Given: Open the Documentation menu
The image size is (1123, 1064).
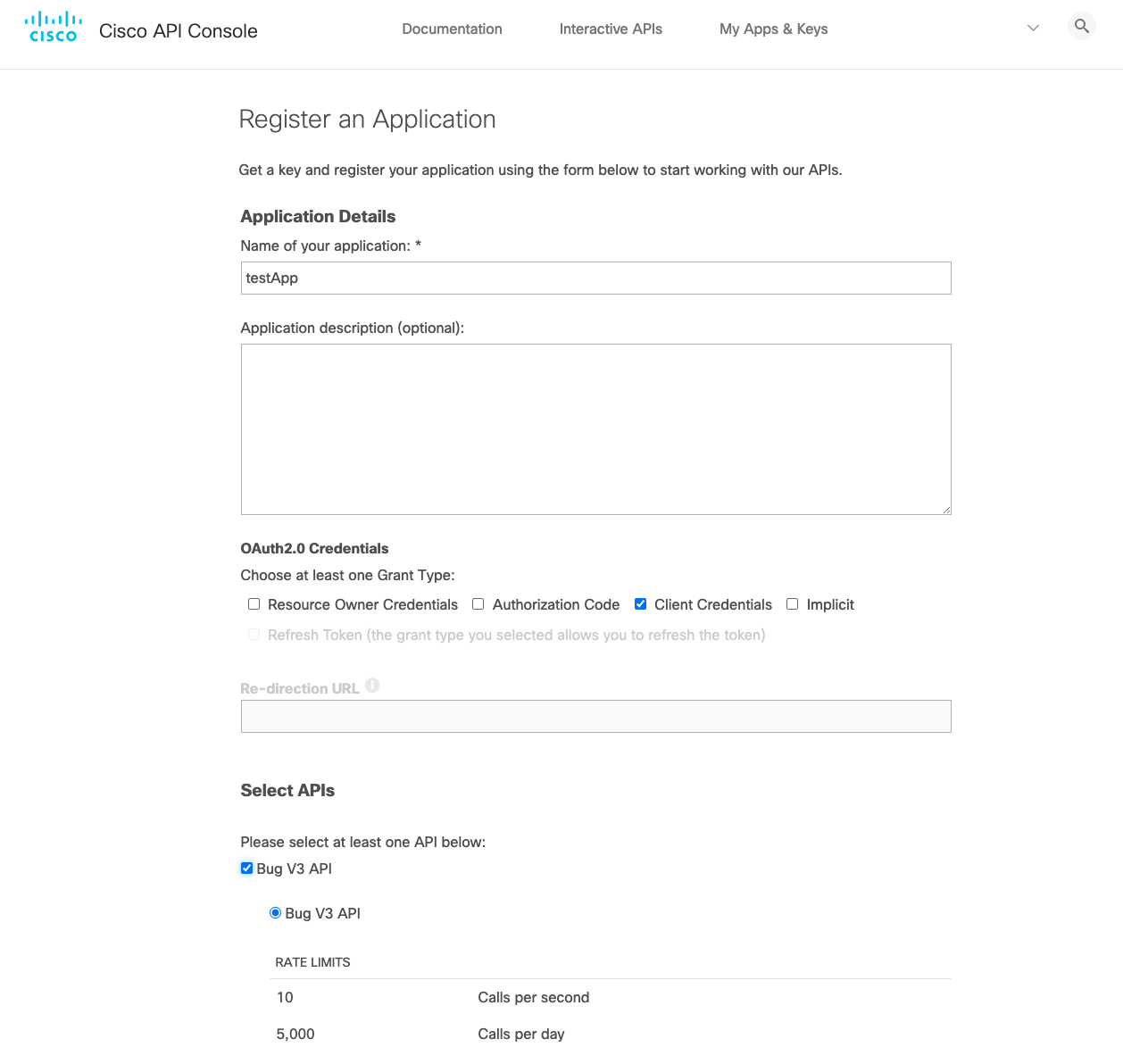Looking at the screenshot, I should [x=452, y=29].
